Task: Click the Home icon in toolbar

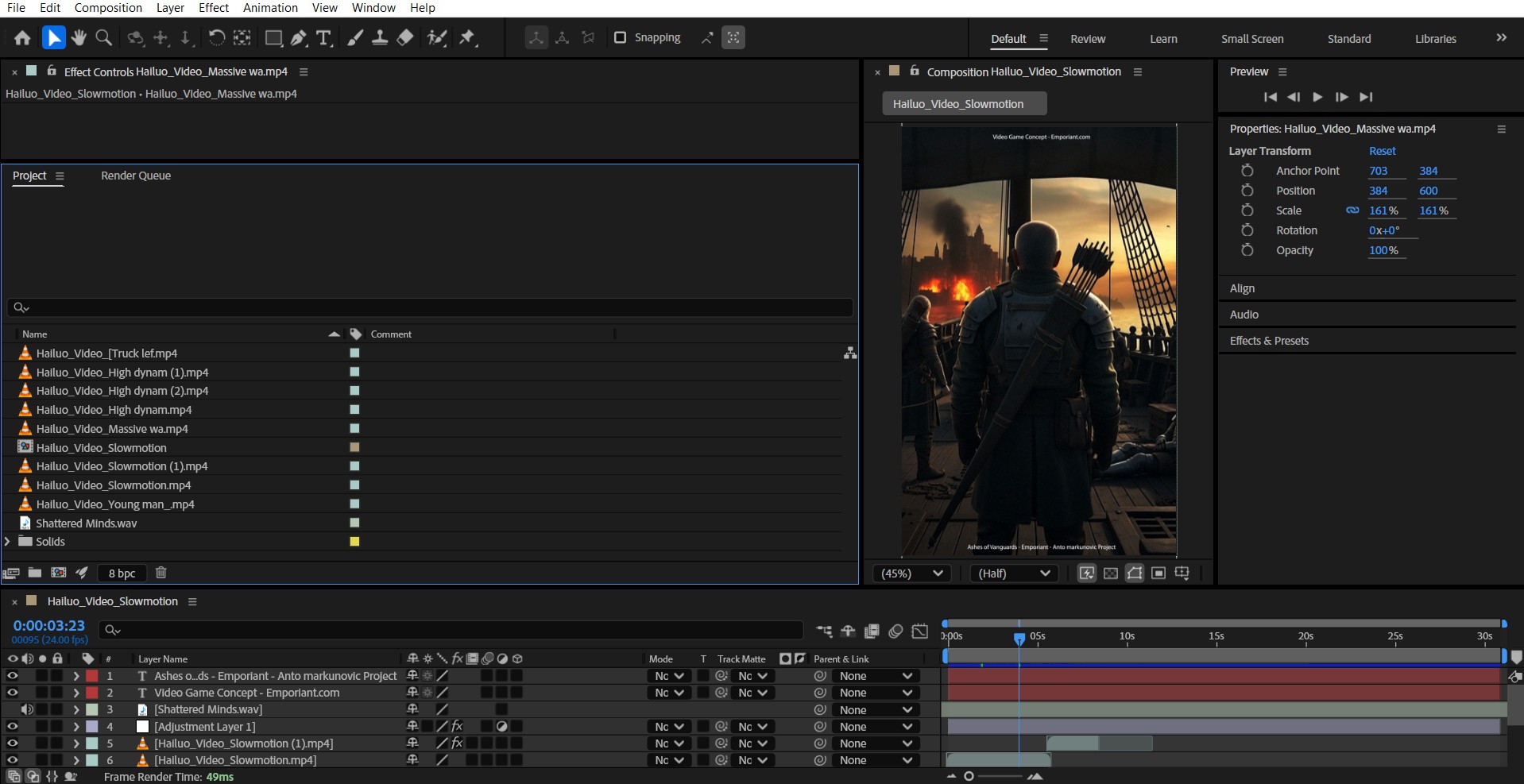Action: click(x=22, y=37)
